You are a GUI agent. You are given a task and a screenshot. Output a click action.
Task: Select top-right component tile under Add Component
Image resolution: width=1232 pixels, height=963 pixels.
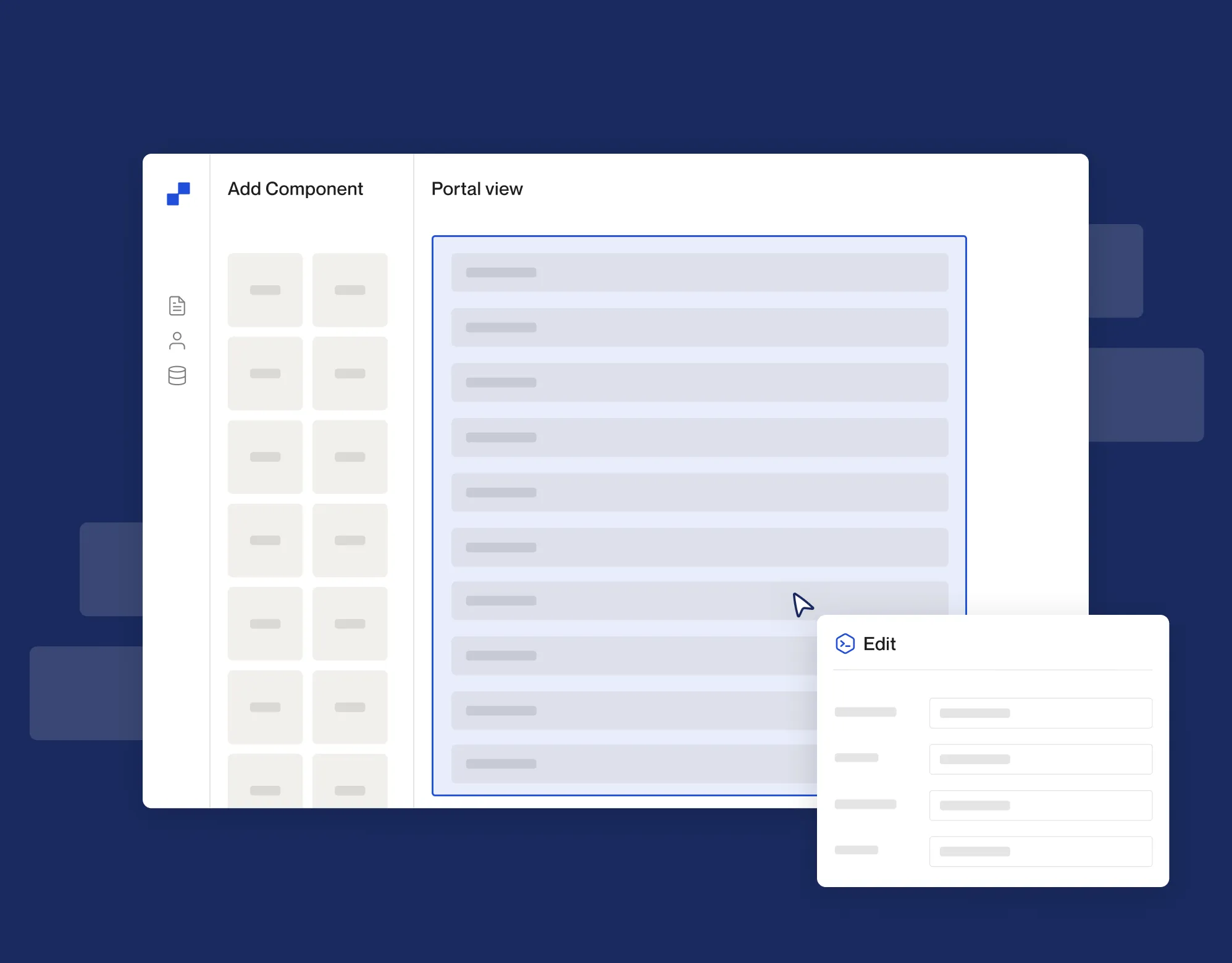350,290
